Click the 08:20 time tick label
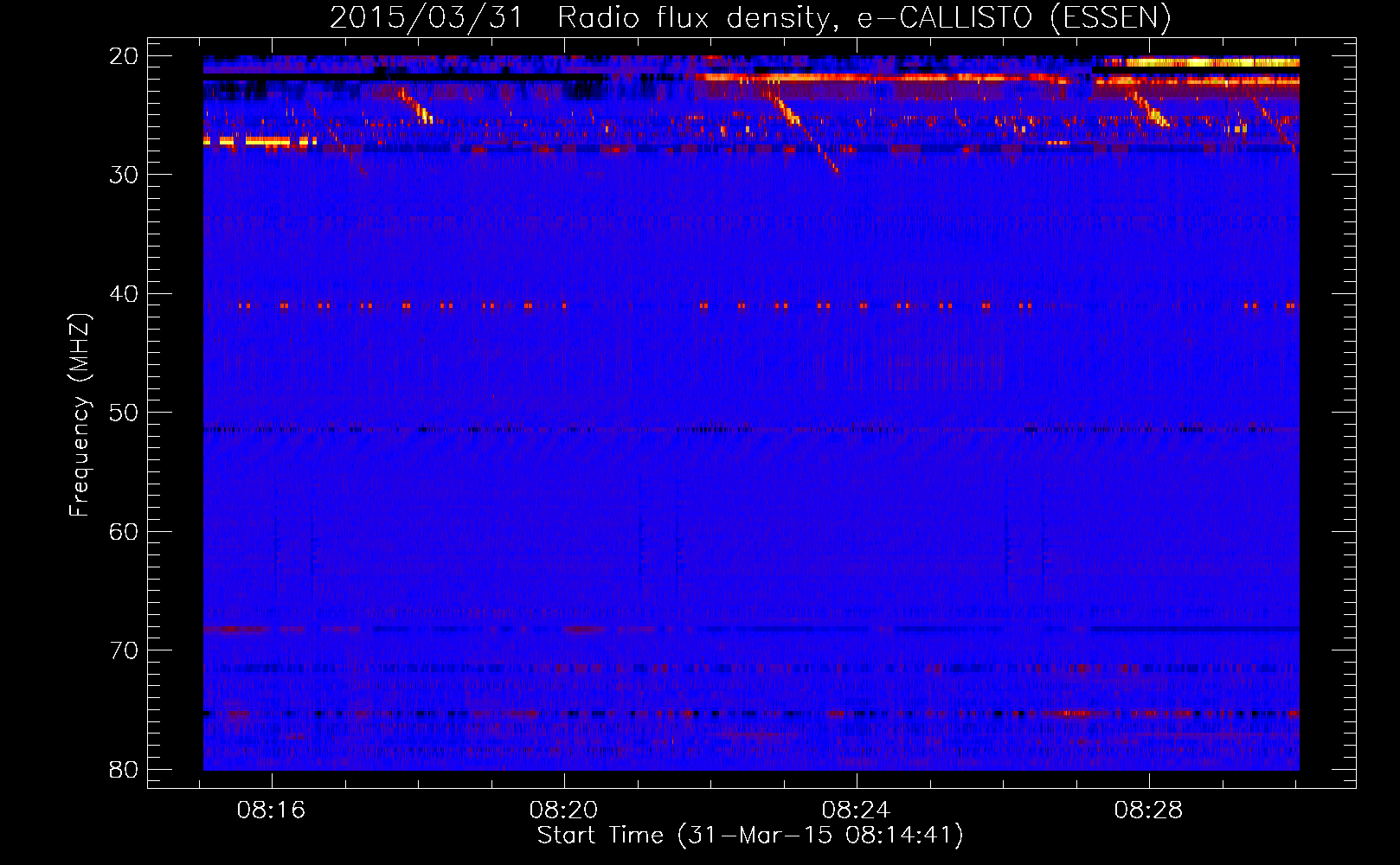 564,811
